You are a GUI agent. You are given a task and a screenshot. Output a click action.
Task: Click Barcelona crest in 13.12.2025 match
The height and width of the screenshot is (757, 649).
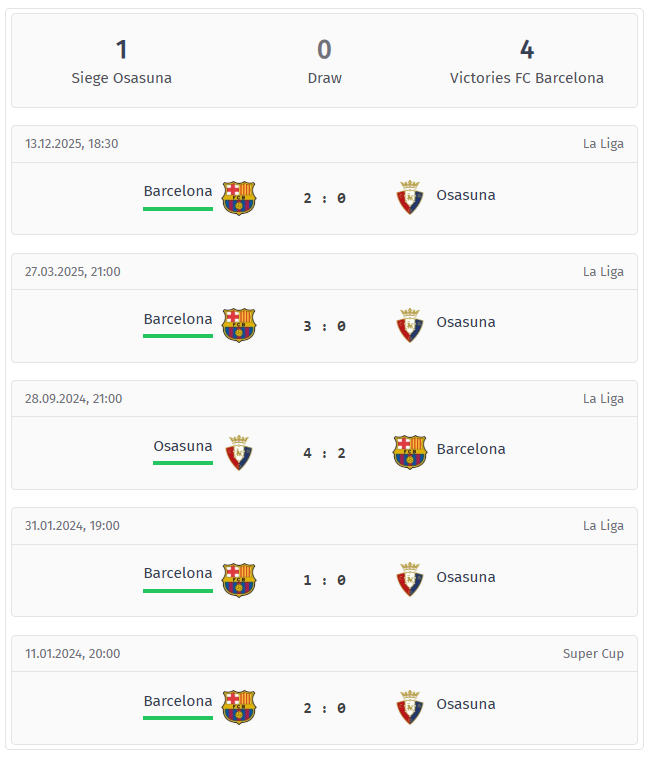pos(239,198)
